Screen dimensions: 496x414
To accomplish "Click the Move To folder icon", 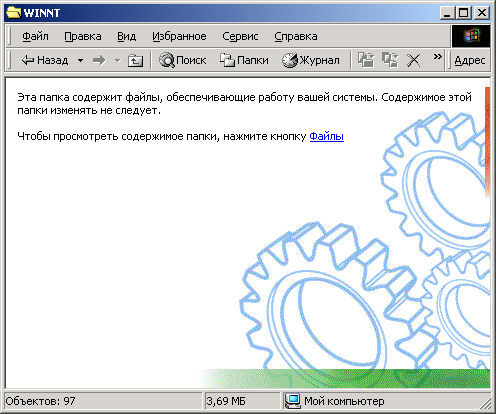I will (x=366, y=60).
